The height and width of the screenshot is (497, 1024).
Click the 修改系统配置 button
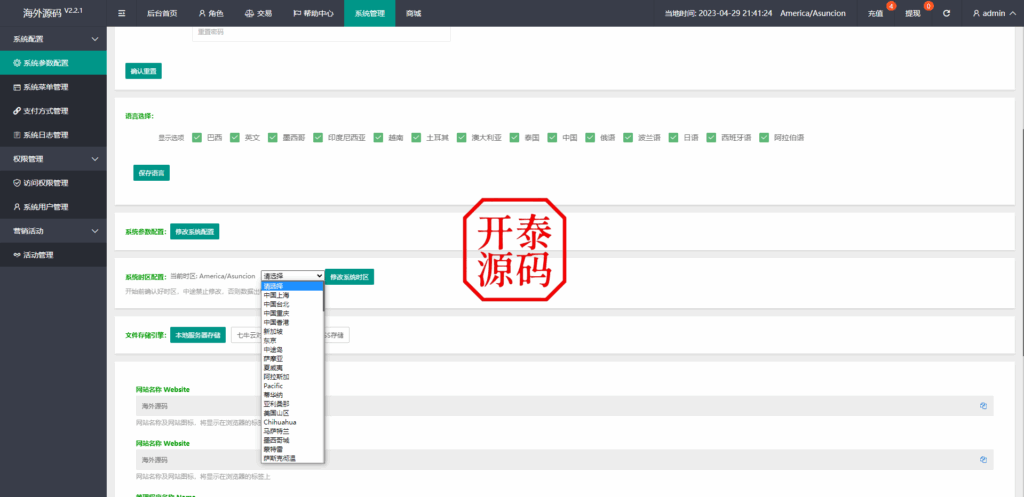pyautogui.click(x=195, y=231)
